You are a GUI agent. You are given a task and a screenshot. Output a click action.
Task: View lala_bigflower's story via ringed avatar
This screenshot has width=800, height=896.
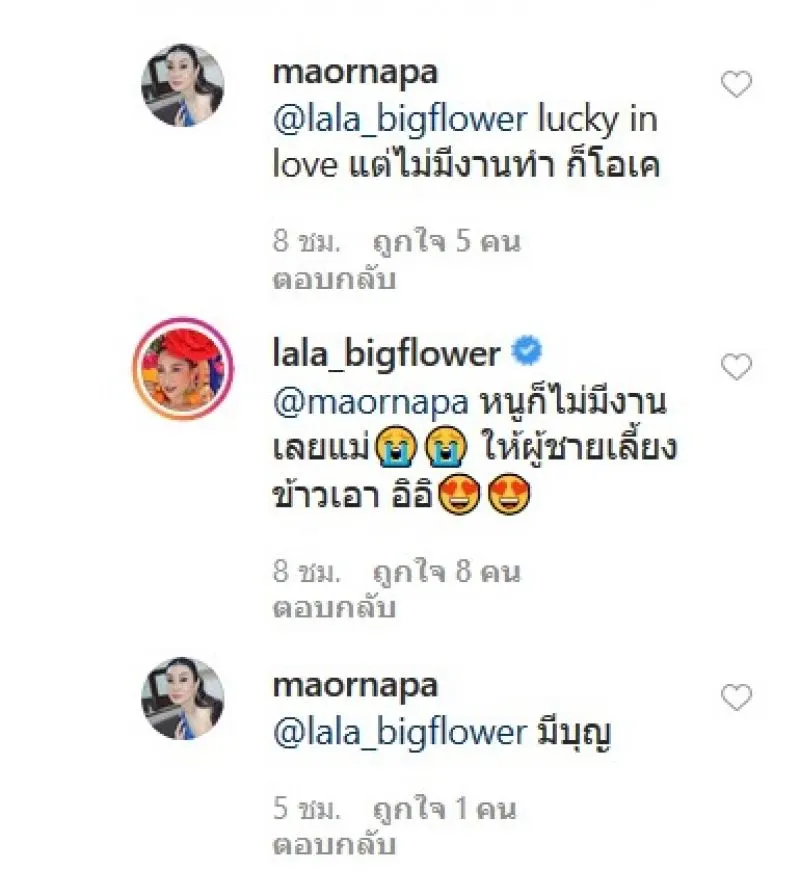coord(183,368)
